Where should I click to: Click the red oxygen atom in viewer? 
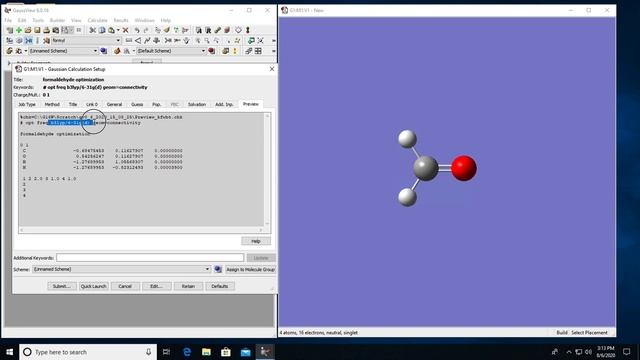464,168
